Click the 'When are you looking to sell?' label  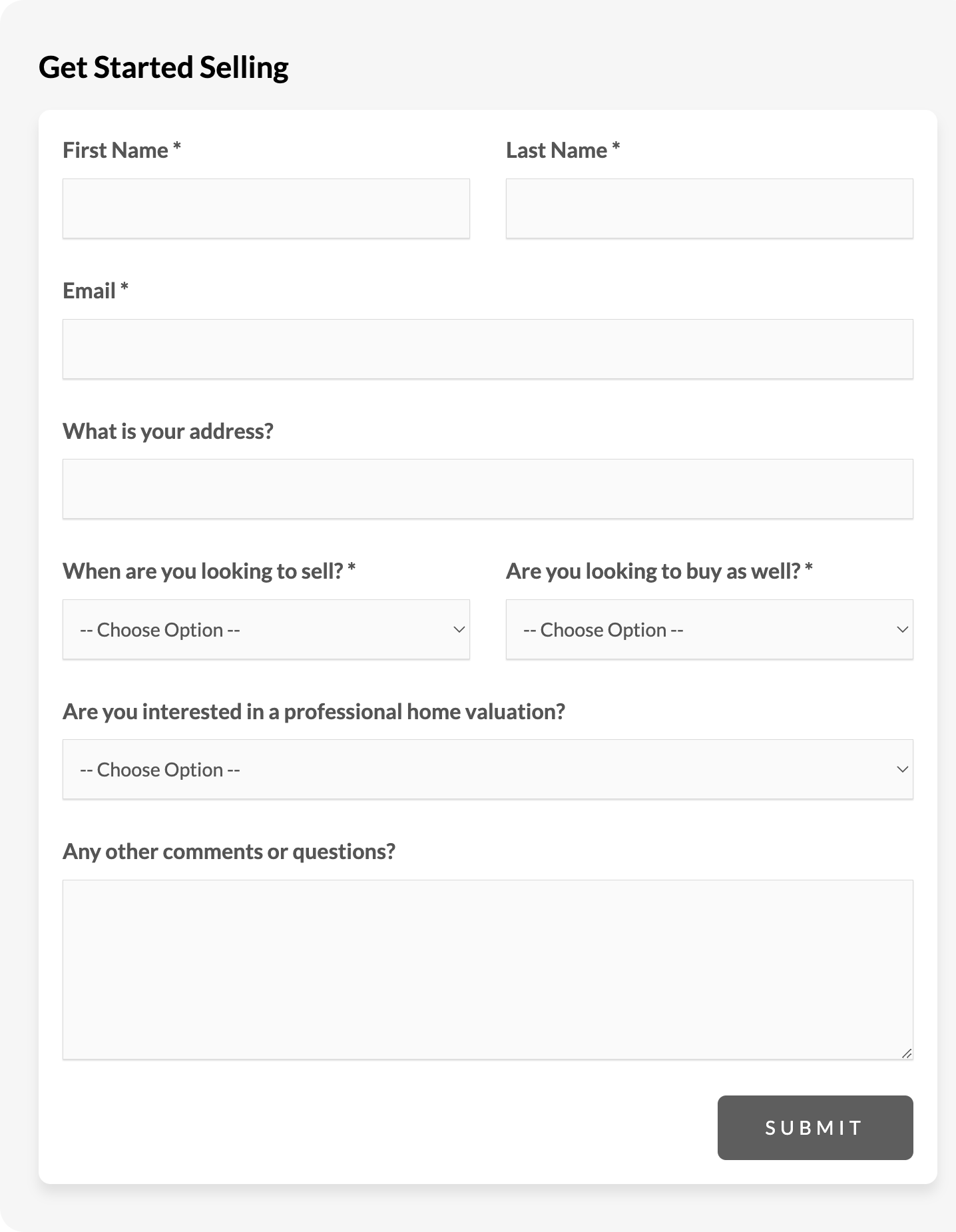(203, 571)
